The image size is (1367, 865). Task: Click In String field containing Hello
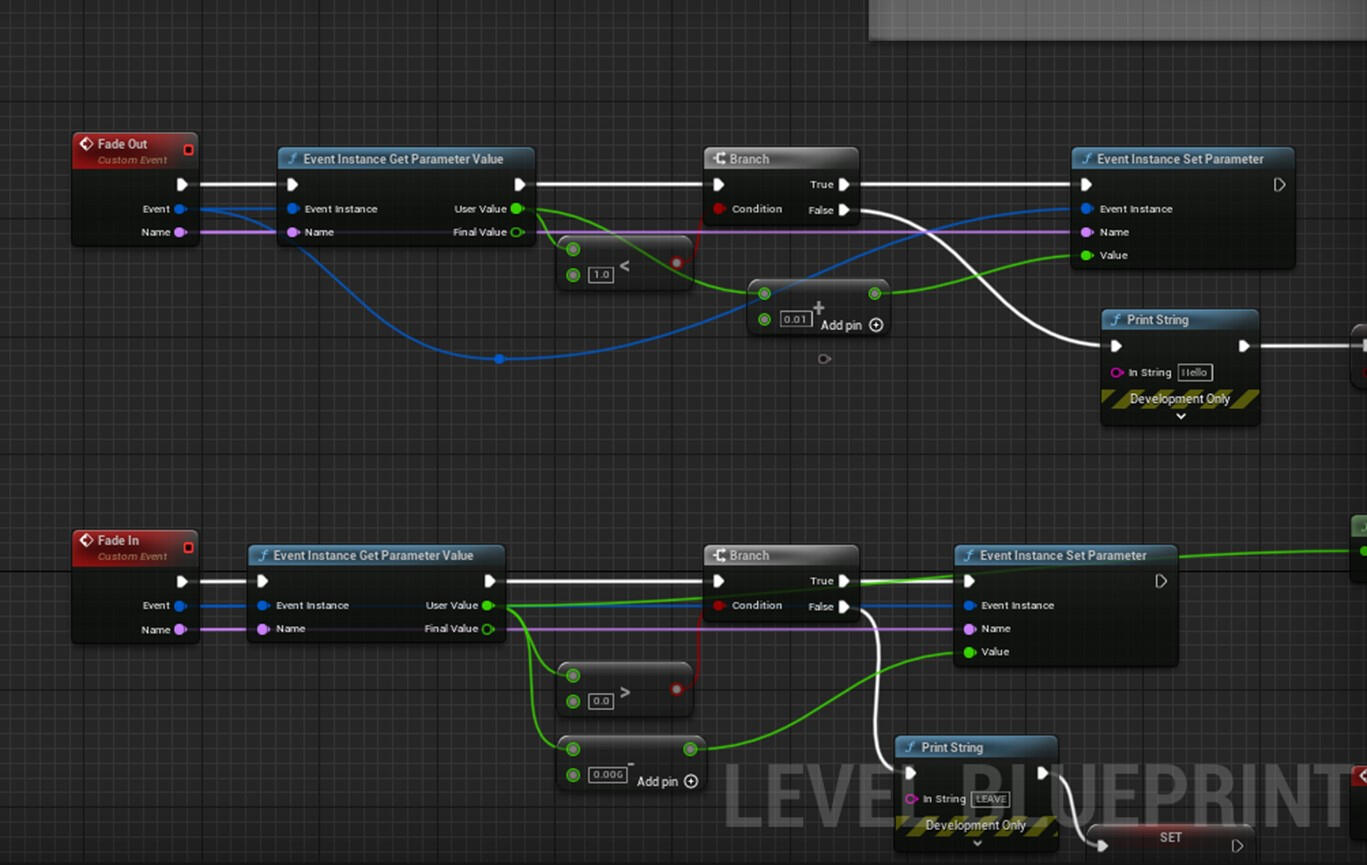coord(1194,372)
